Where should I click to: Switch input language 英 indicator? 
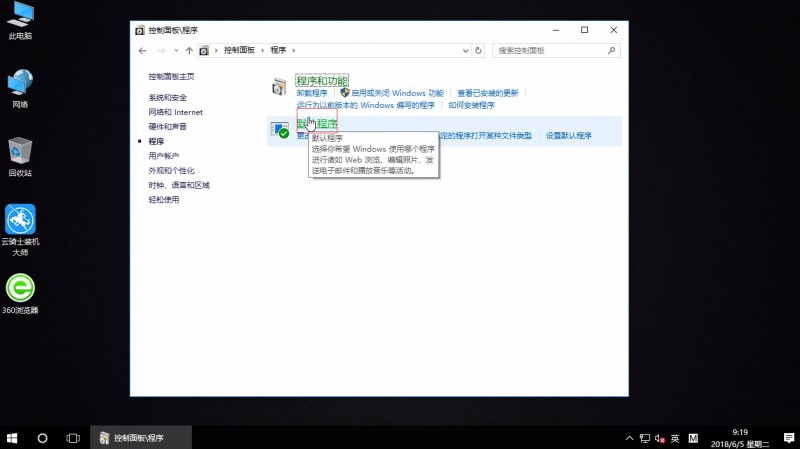675,438
